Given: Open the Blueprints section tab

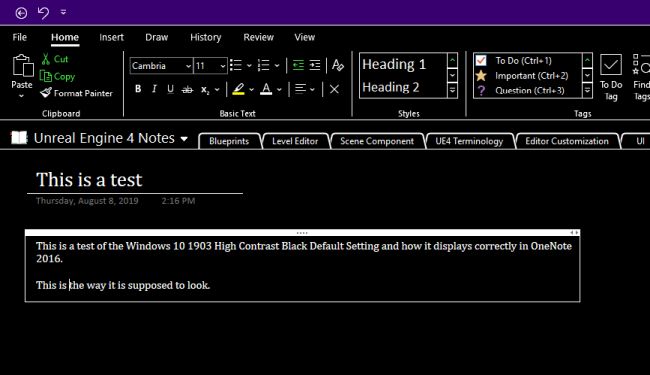Looking at the screenshot, I should click(x=229, y=141).
